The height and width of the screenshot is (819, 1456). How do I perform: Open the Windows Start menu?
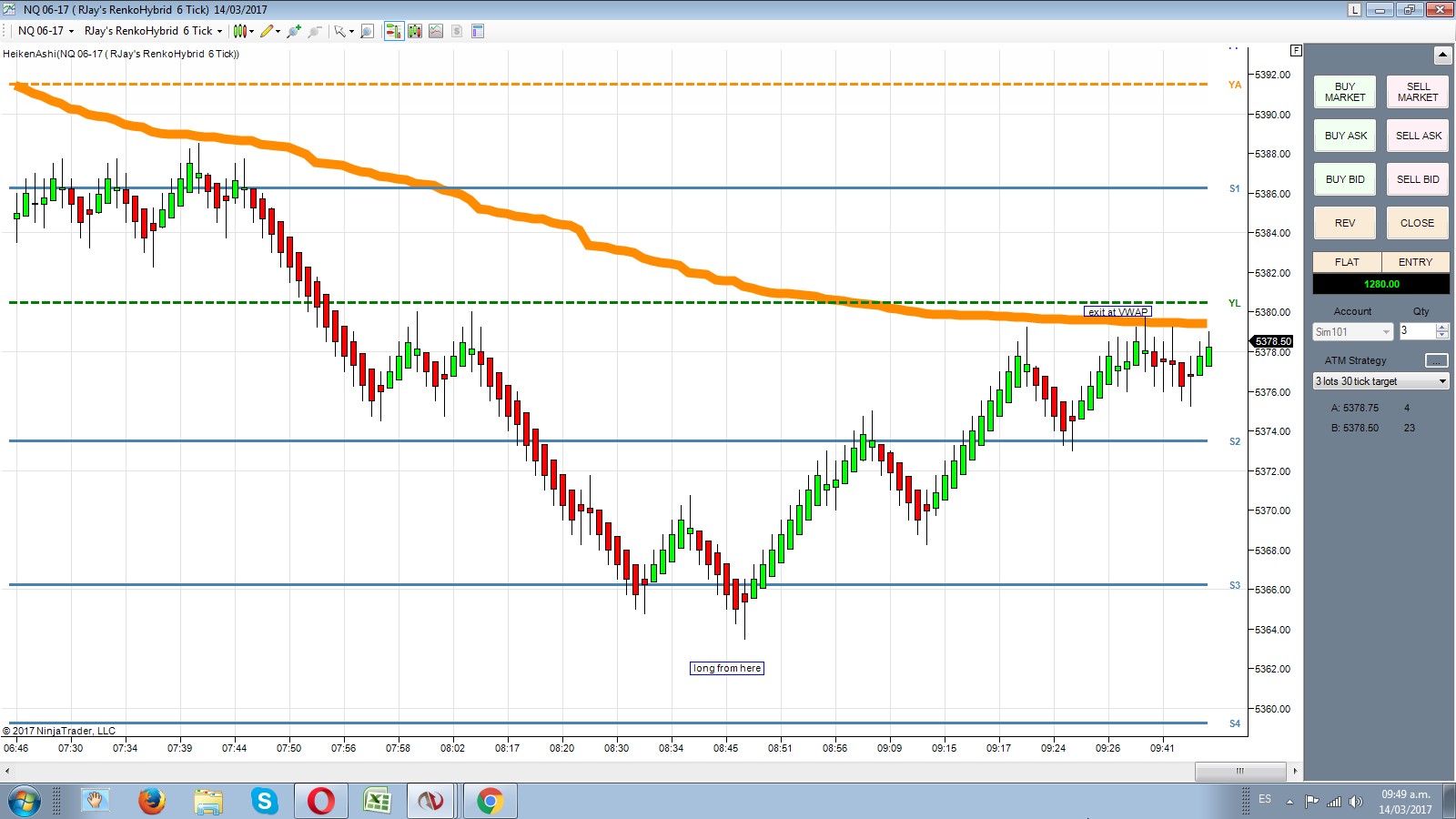click(x=24, y=802)
